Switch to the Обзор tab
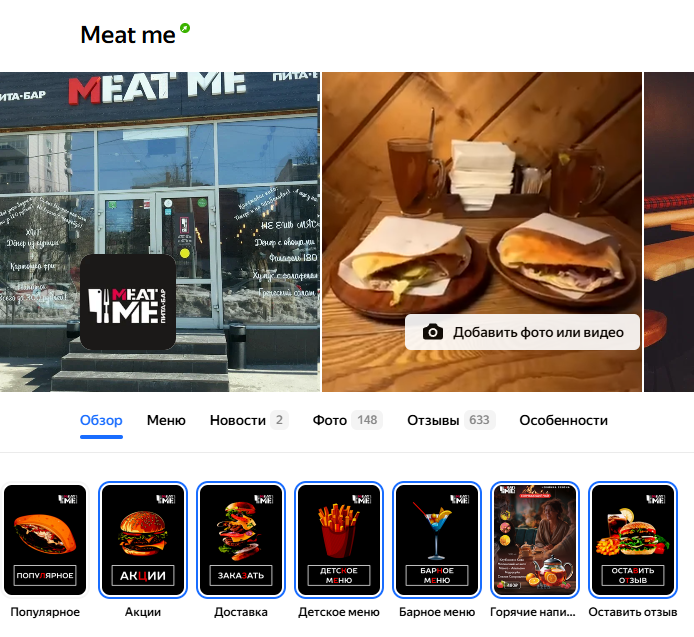 tap(101, 420)
